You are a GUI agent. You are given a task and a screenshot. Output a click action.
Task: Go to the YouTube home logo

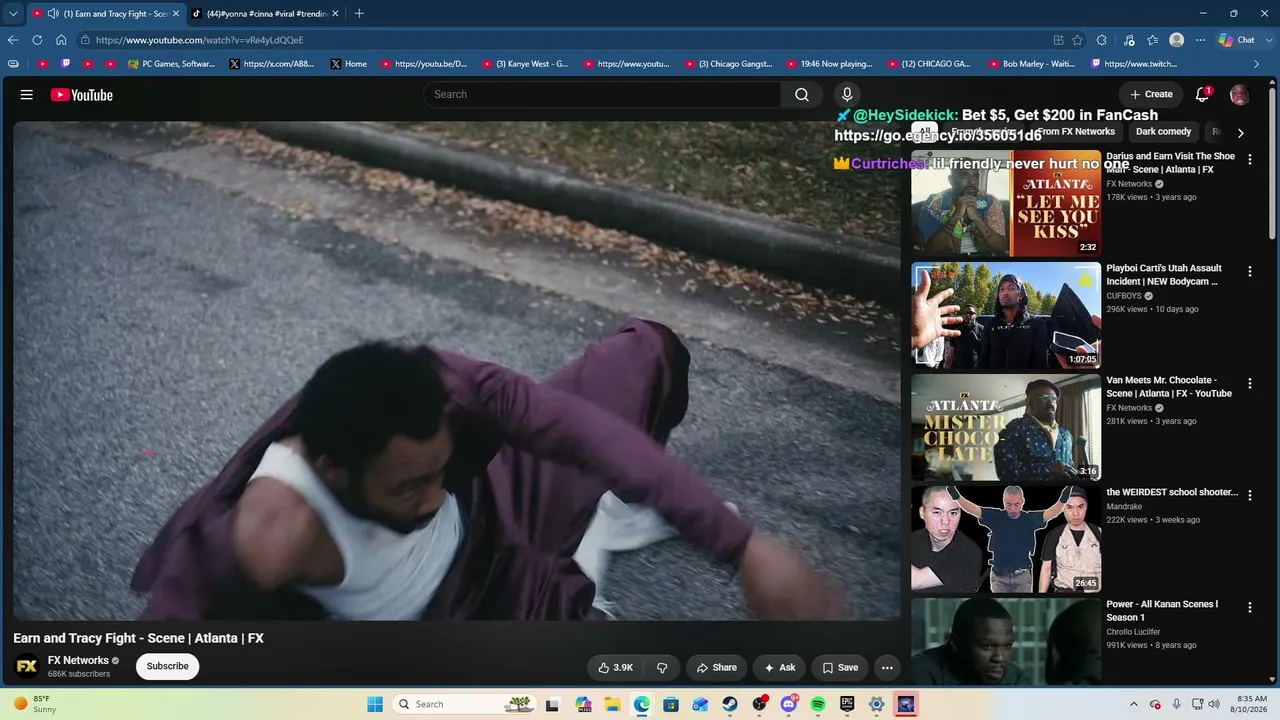point(82,95)
